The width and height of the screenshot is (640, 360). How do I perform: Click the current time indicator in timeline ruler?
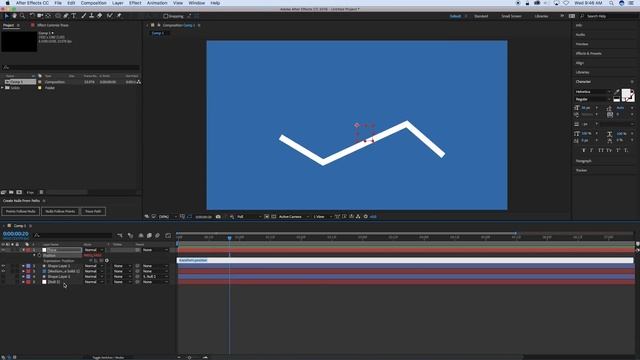pyautogui.click(x=229, y=238)
